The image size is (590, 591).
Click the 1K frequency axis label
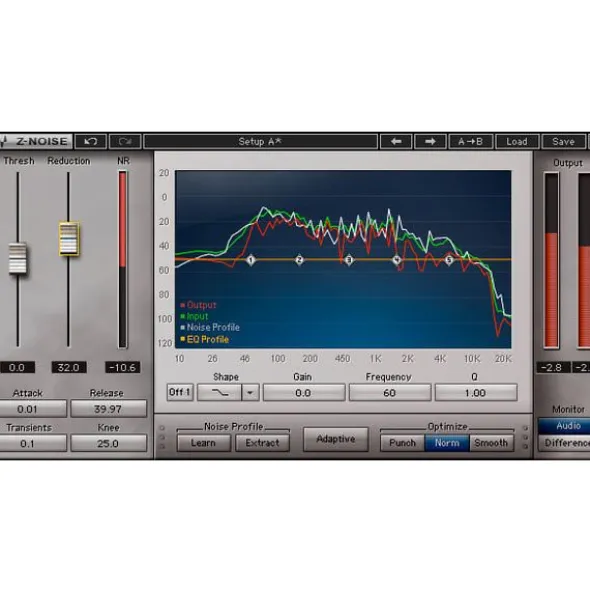[x=375, y=358]
